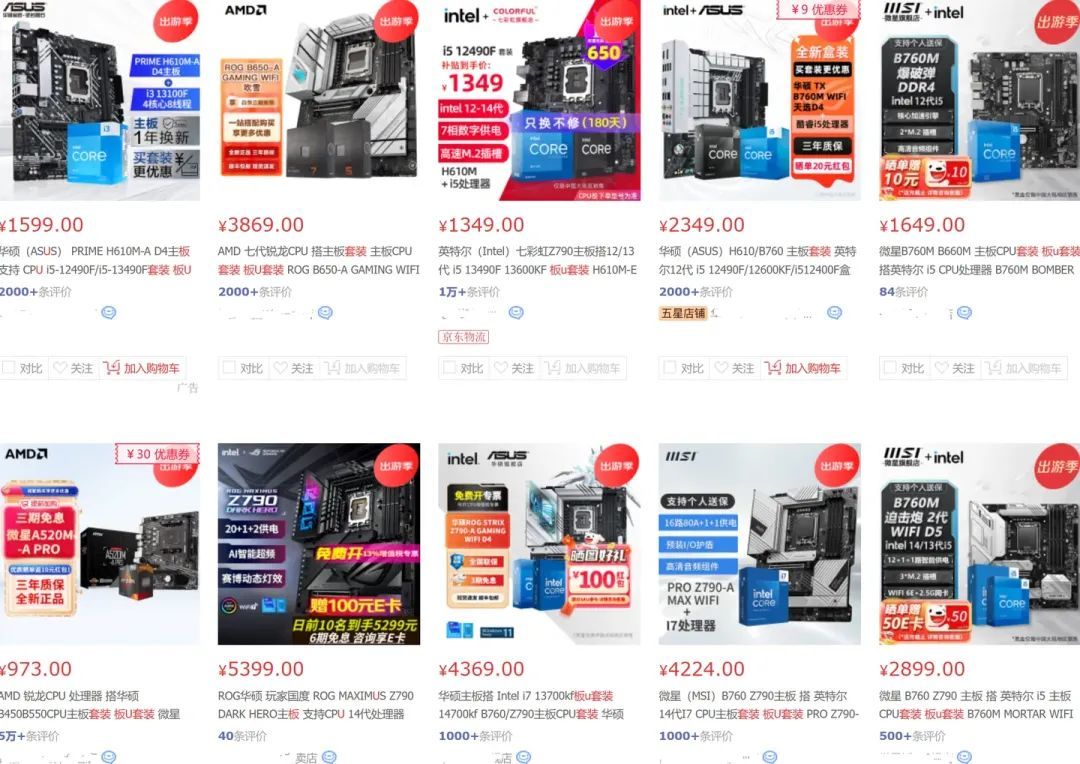Click 加入购物车 for ¥1599.00 PRIME H610M-A
This screenshot has height=764, width=1080.
tap(142, 369)
